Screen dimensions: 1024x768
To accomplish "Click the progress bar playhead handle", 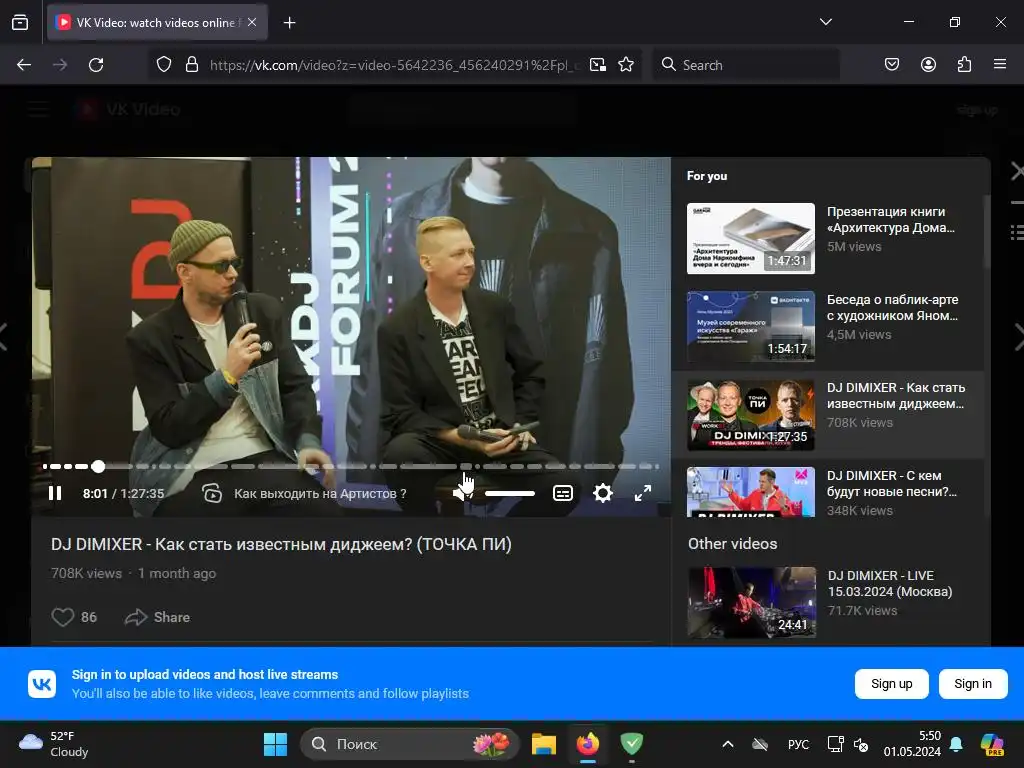I will 98,466.
